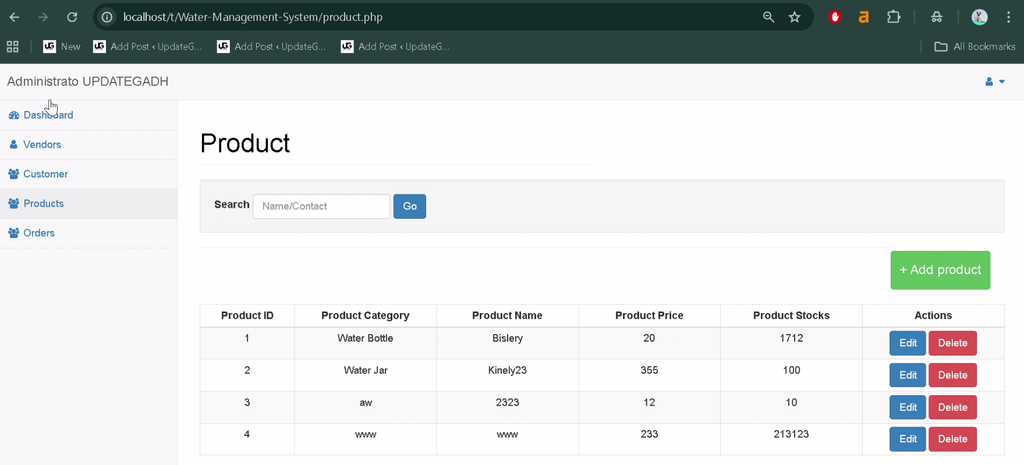Click the '1712' stock value

click(792, 338)
